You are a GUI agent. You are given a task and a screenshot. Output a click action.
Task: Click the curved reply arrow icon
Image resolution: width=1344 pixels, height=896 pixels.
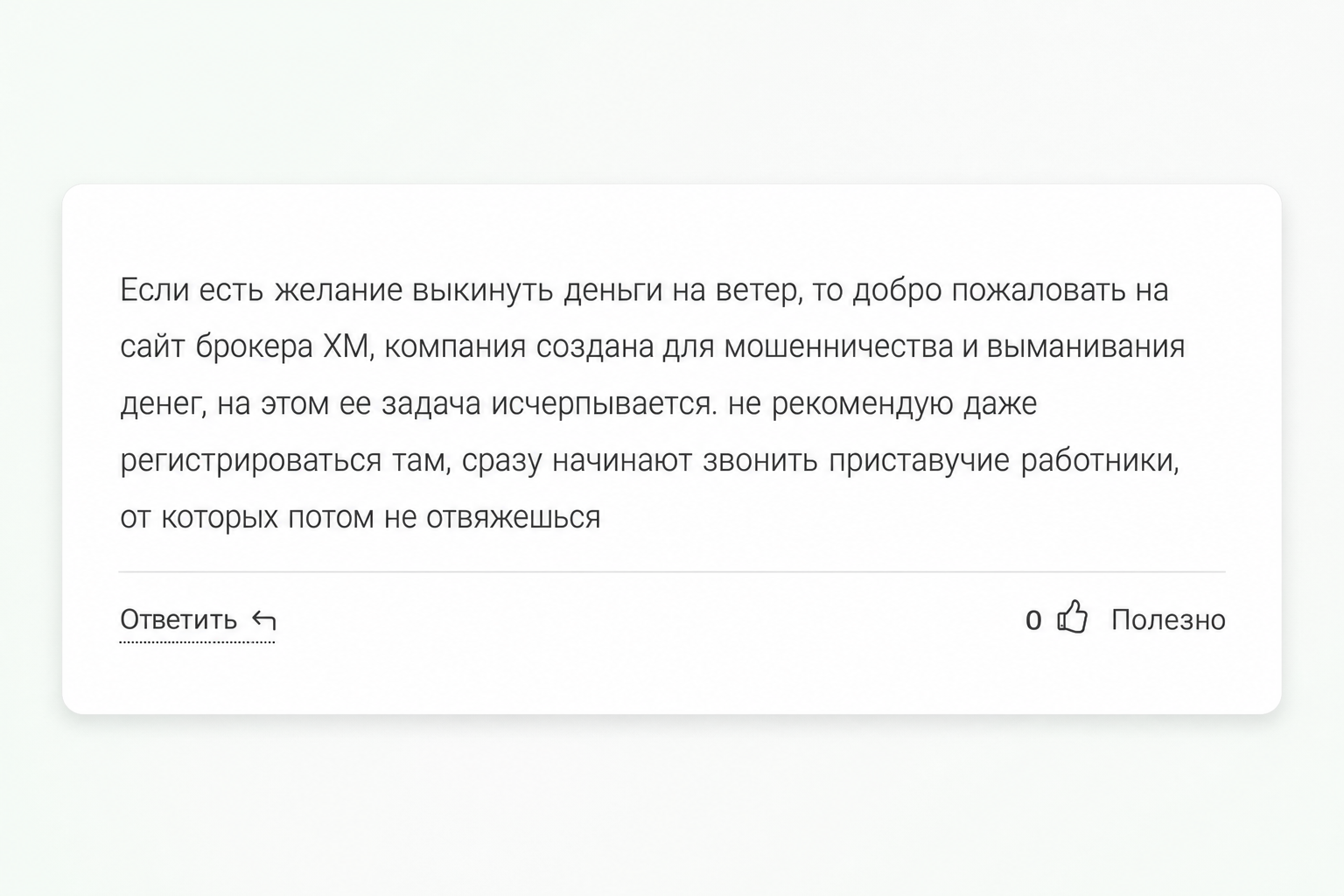263,620
